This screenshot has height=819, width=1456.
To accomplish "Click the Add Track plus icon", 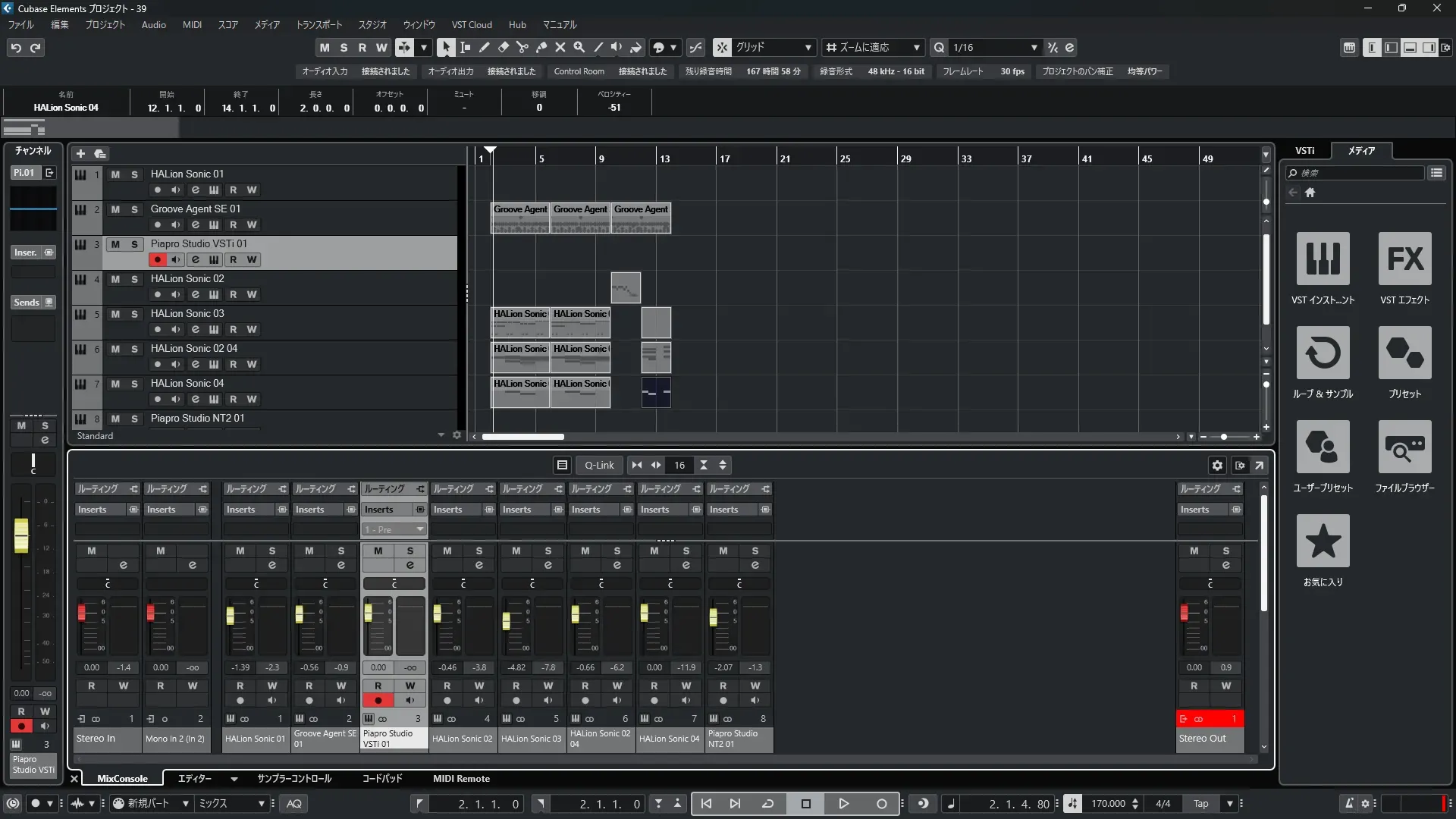I will tap(80, 153).
